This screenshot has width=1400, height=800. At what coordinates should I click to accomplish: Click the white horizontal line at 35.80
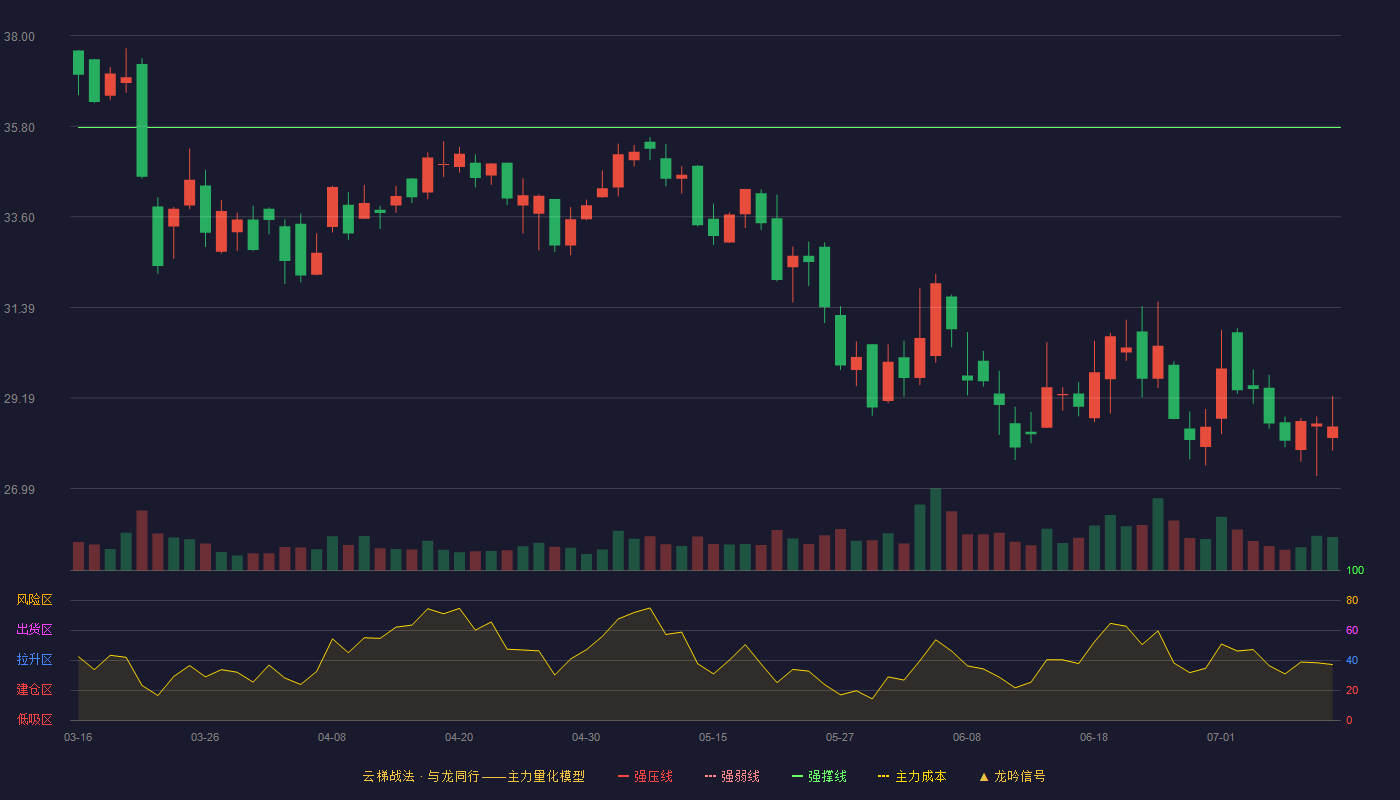[709, 127]
